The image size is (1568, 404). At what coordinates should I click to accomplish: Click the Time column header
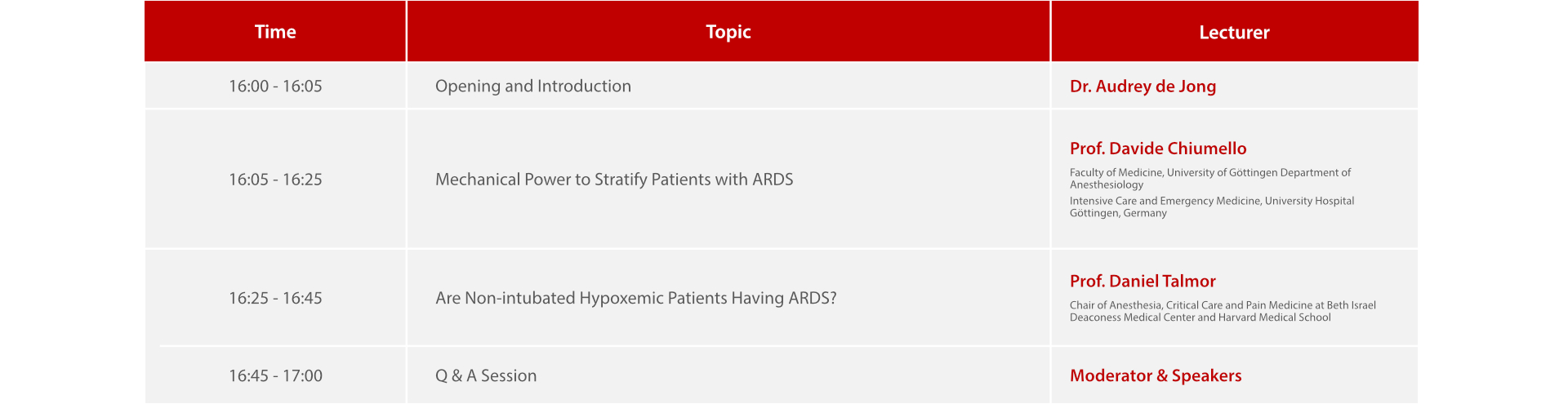tap(275, 32)
